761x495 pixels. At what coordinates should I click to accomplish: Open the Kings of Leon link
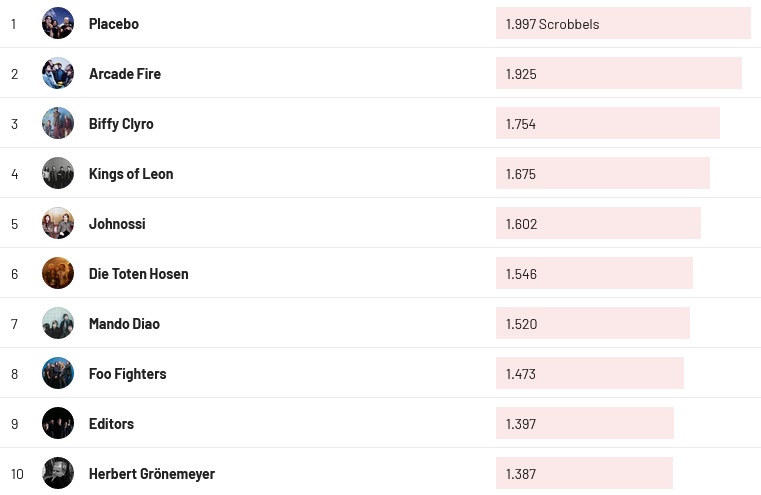coord(131,174)
